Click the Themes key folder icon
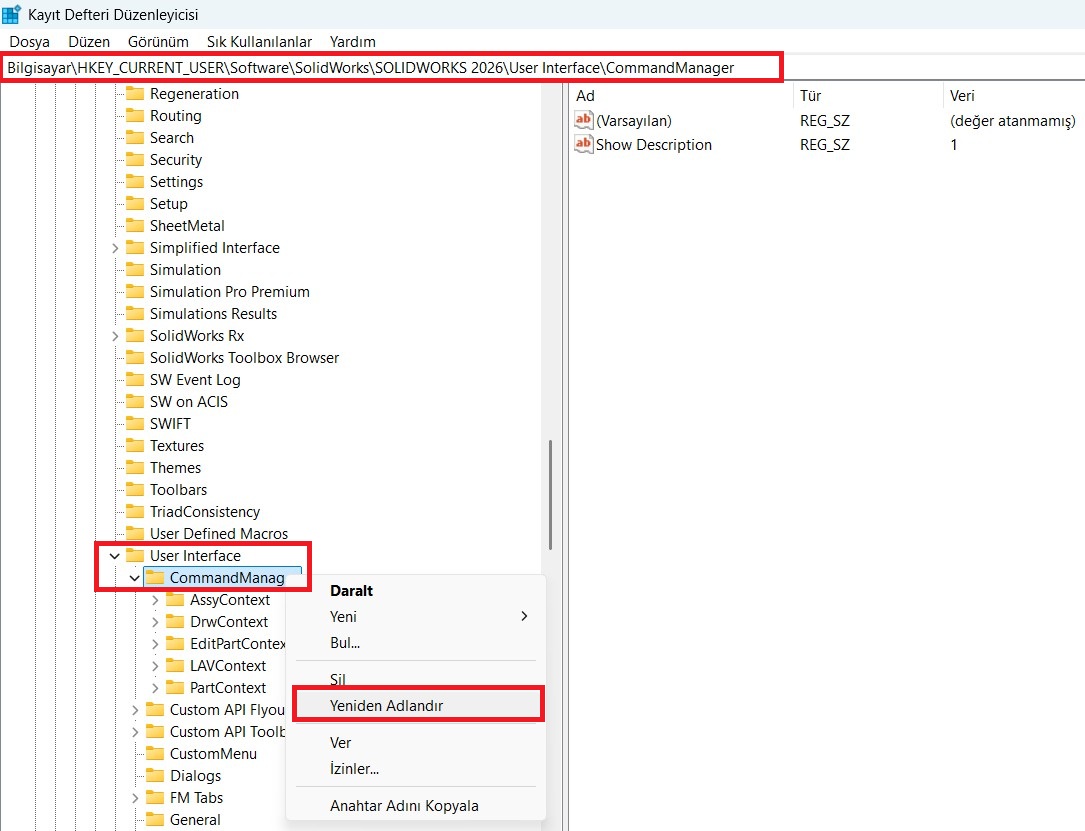Screen dimensions: 1085x831 (x=135, y=467)
